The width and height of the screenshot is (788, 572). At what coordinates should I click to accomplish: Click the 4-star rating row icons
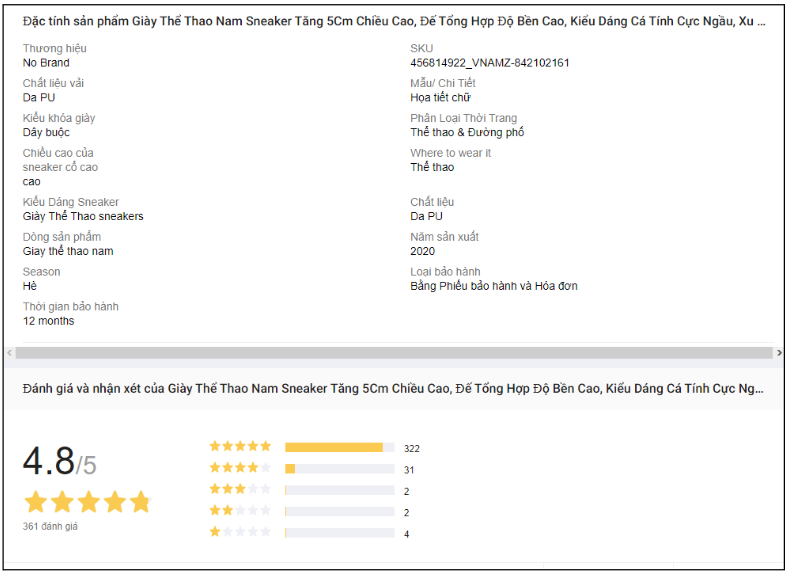click(x=240, y=468)
